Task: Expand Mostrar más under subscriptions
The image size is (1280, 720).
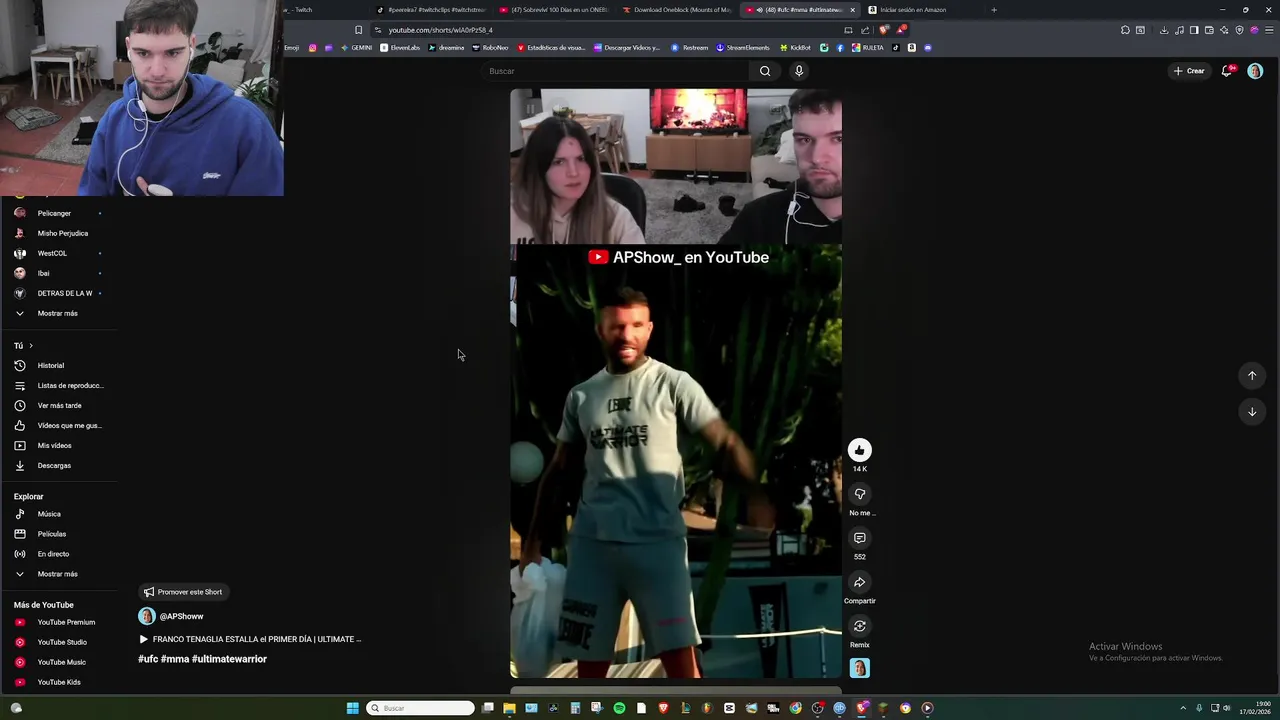Action: tap(57, 313)
